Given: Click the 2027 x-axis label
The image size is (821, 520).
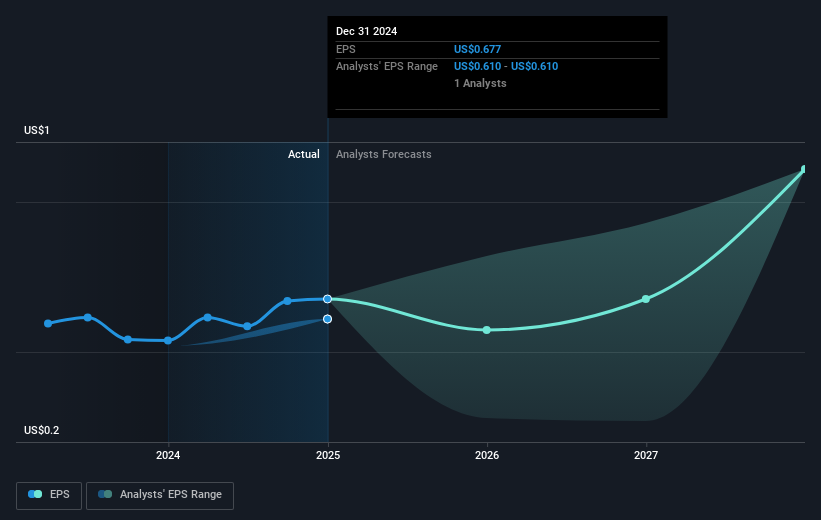Looking at the screenshot, I should (x=646, y=455).
